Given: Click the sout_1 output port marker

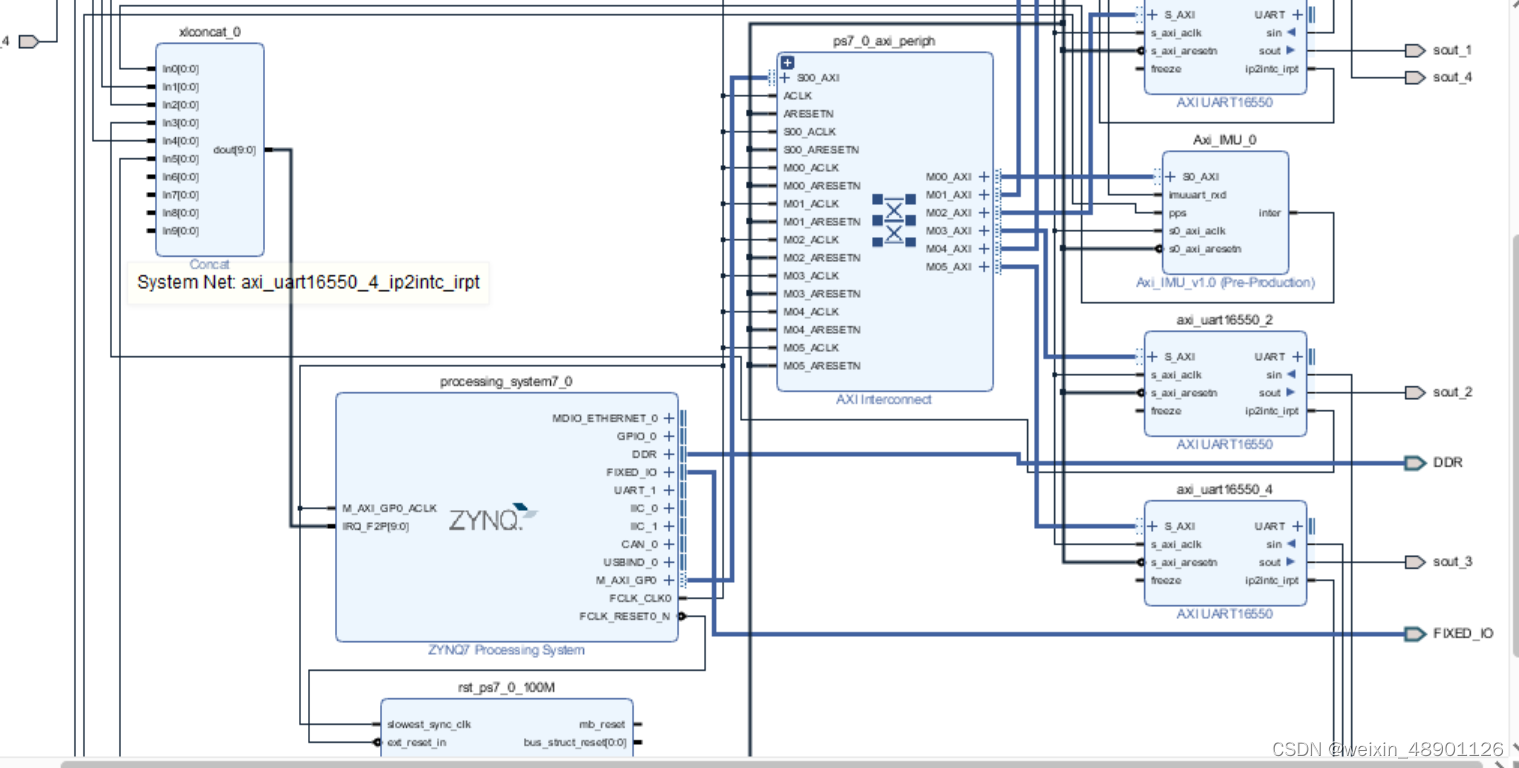Looking at the screenshot, I should 1414,49.
